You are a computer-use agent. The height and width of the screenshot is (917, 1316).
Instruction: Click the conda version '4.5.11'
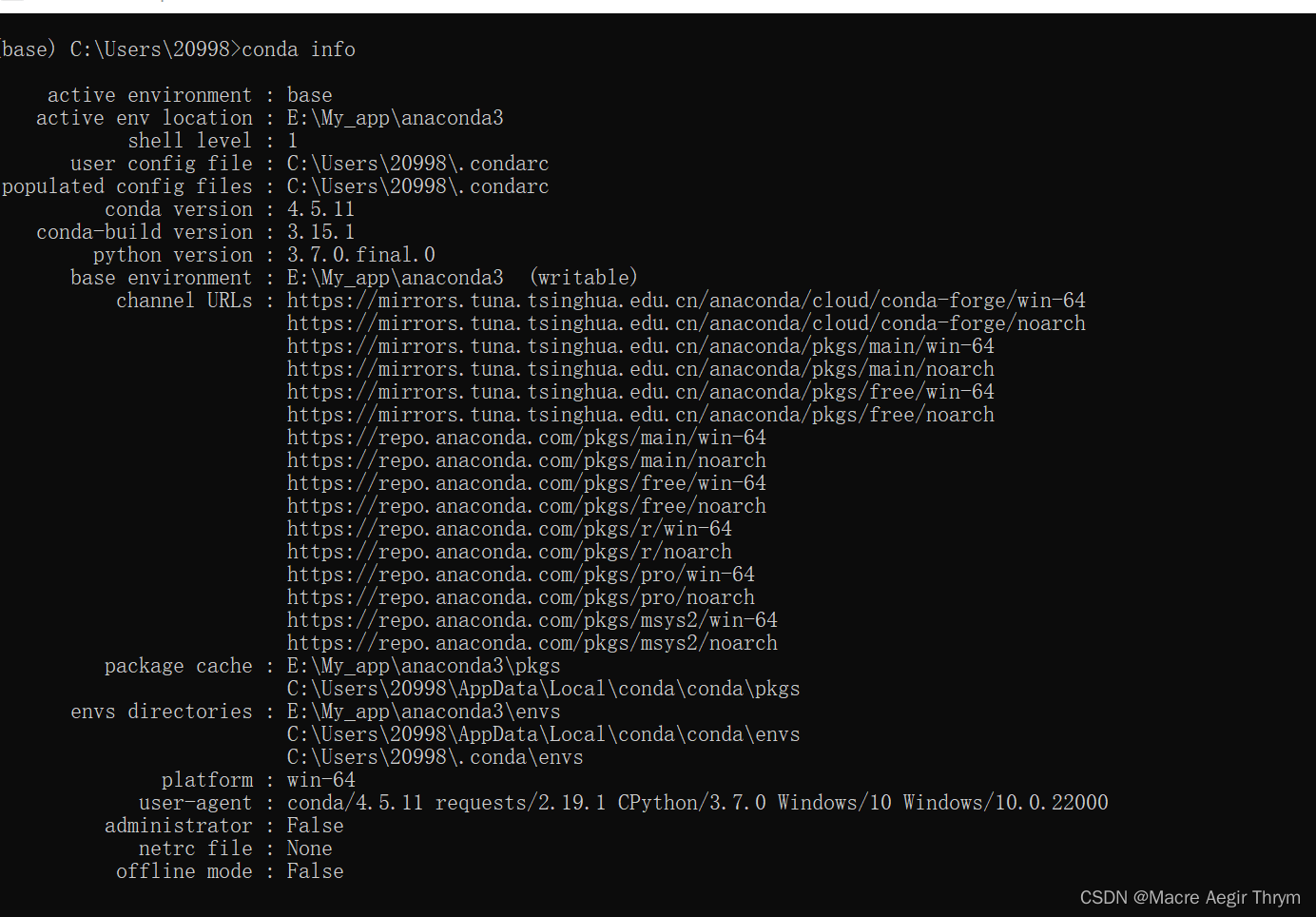[x=321, y=209]
